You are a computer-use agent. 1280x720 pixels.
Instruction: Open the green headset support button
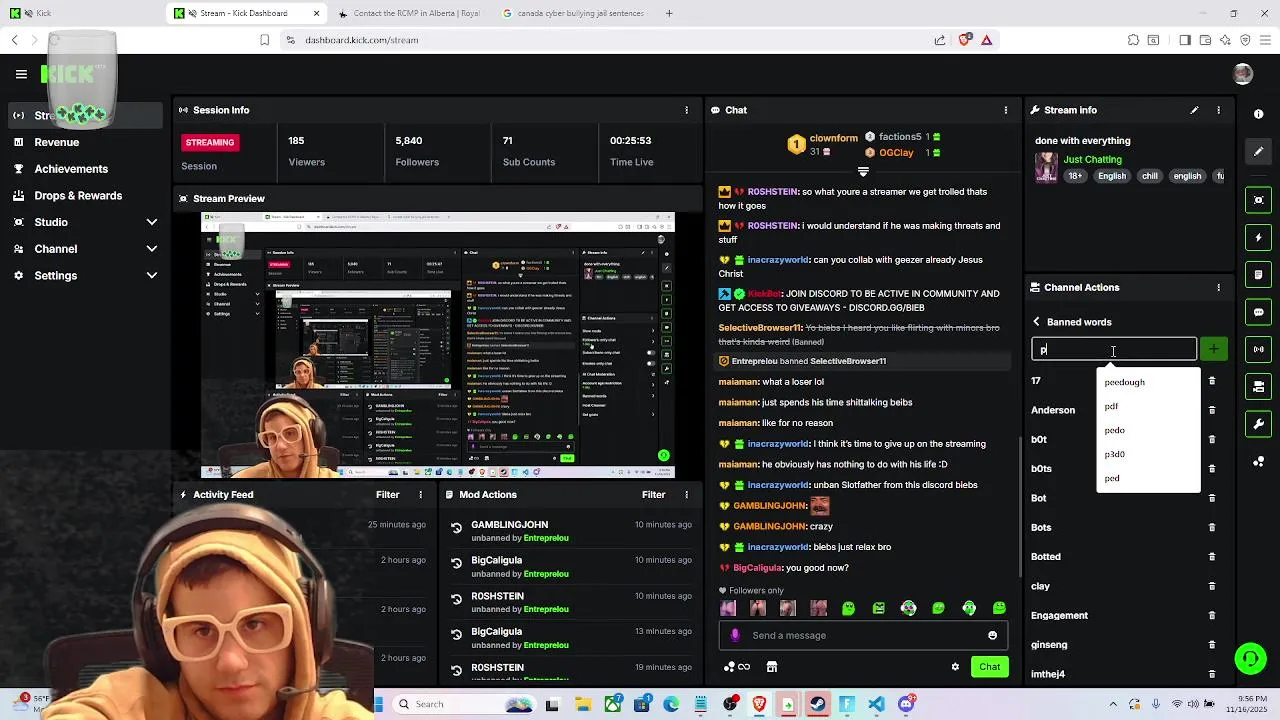(1250, 658)
